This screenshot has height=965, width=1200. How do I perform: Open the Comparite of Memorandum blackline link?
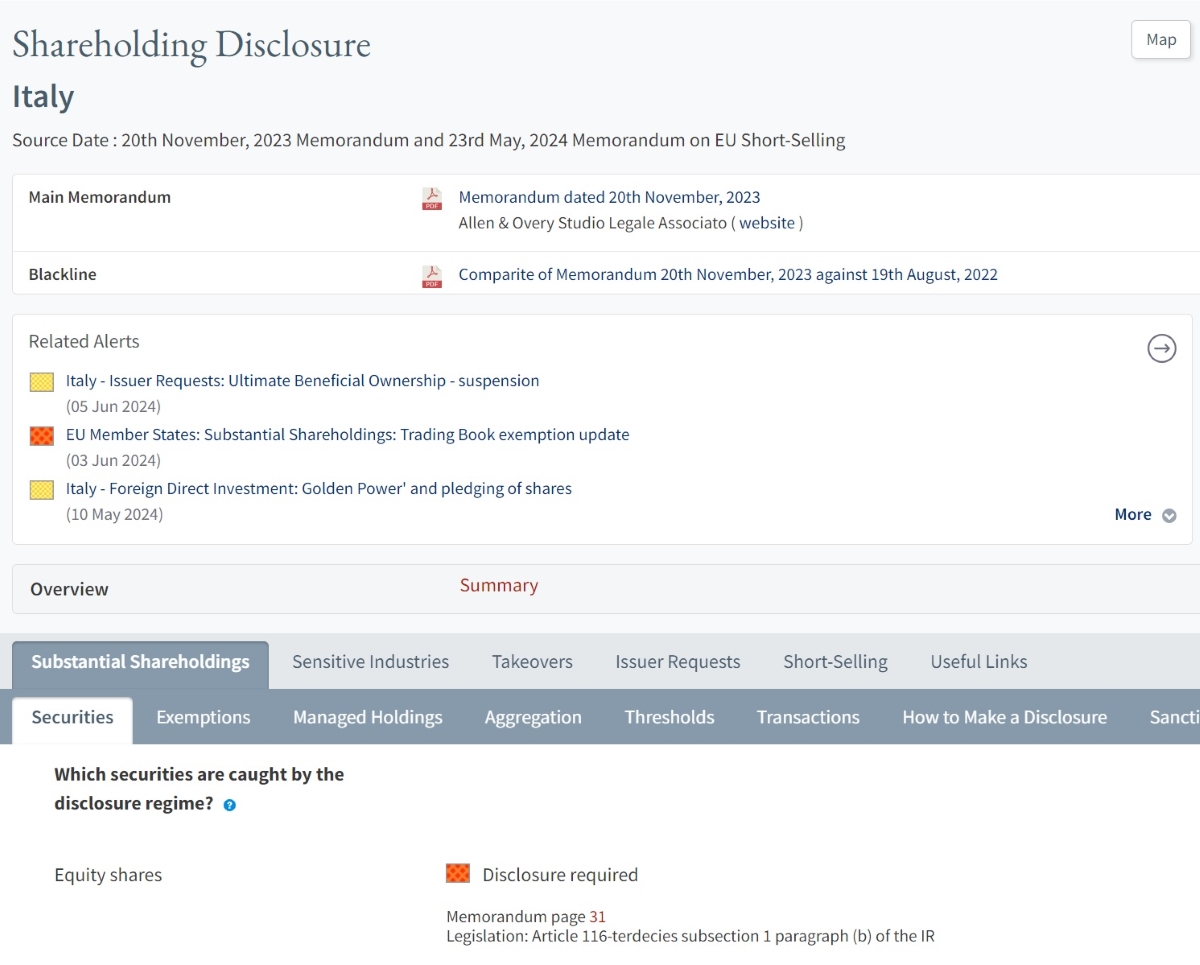click(727, 275)
